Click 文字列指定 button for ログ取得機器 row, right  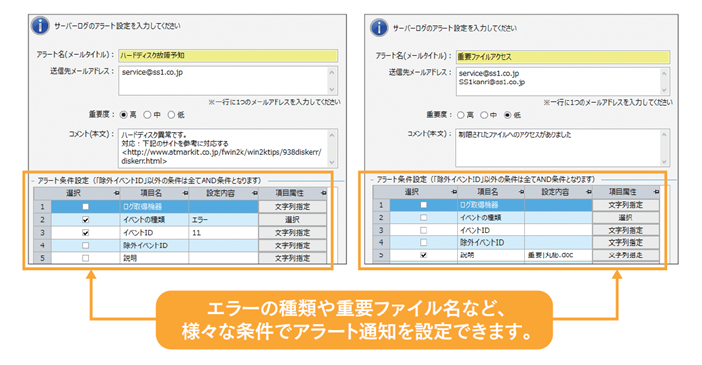(x=625, y=205)
